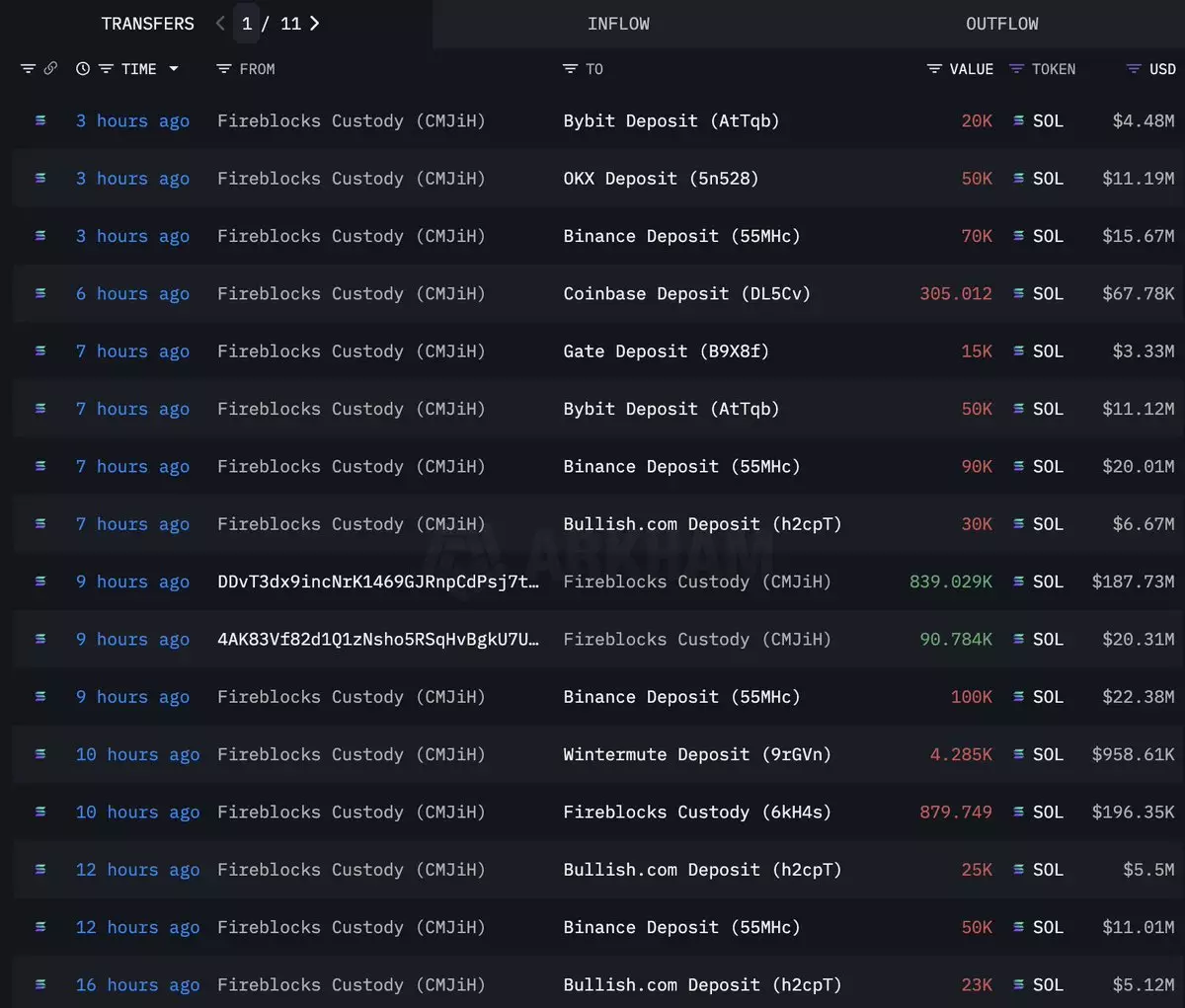Click SOL token icon in the $20.01M row
The width and height of the screenshot is (1185, 1008).
1018,466
